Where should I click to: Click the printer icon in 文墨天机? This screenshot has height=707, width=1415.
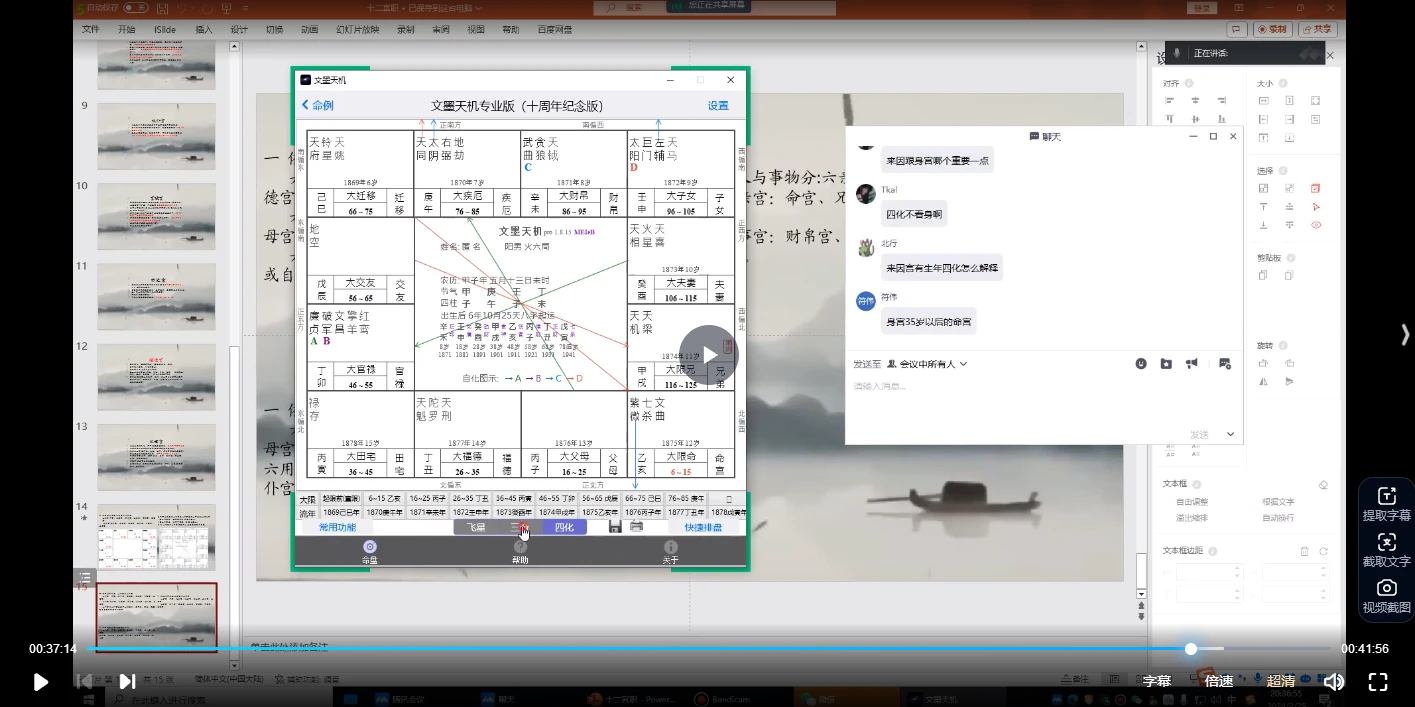636,527
